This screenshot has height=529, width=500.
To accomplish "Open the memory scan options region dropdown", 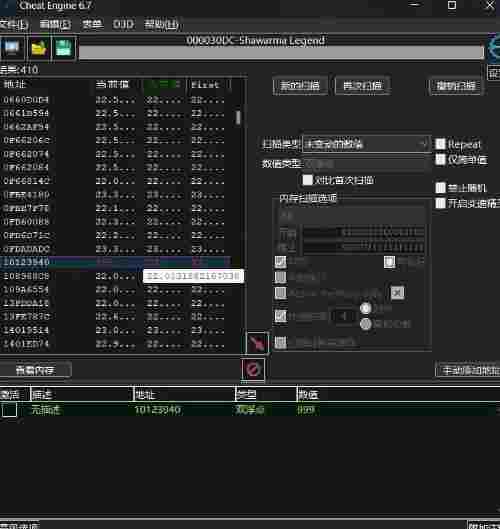I will [x=351, y=215].
